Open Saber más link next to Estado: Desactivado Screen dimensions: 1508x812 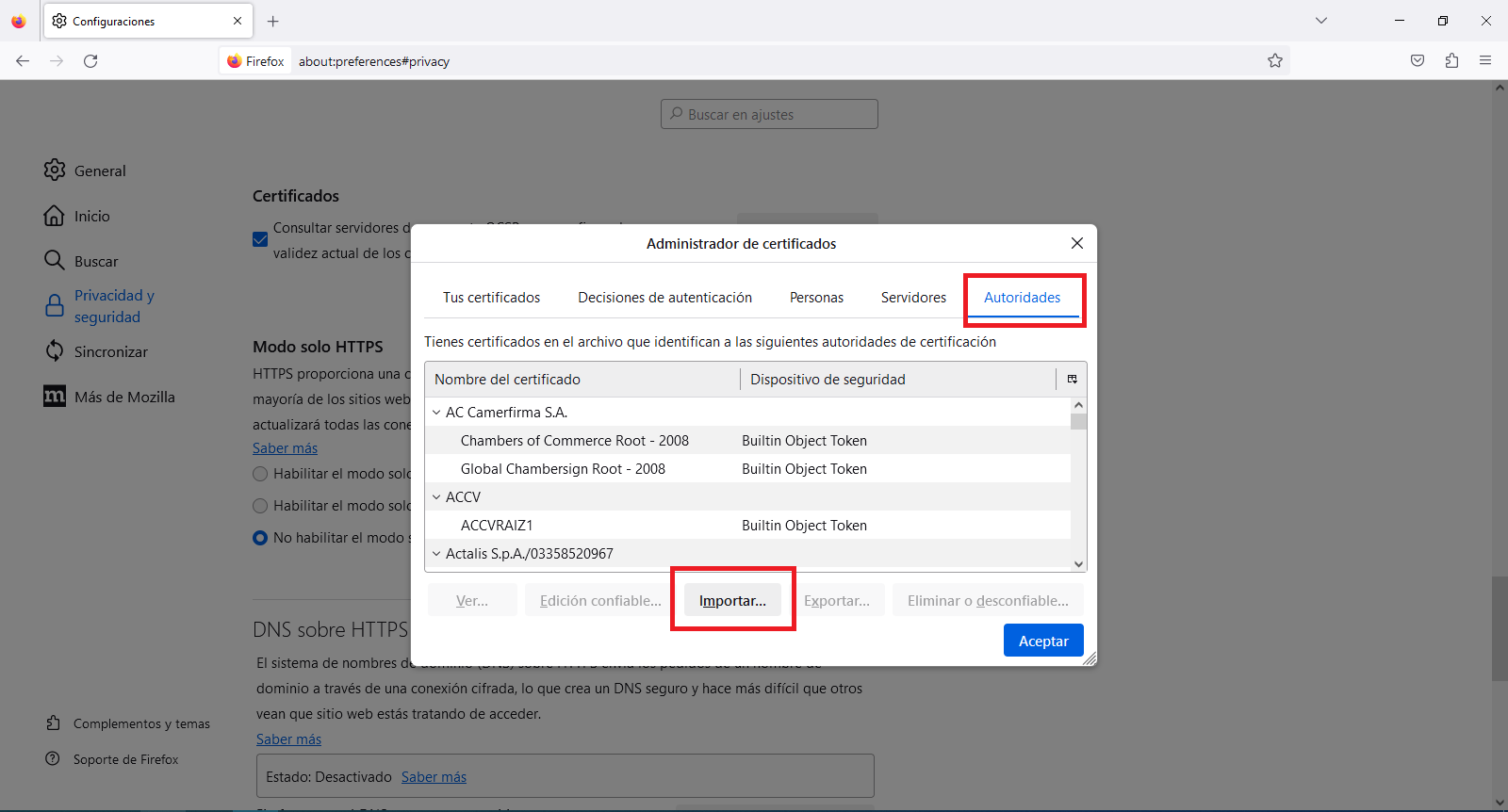434,777
